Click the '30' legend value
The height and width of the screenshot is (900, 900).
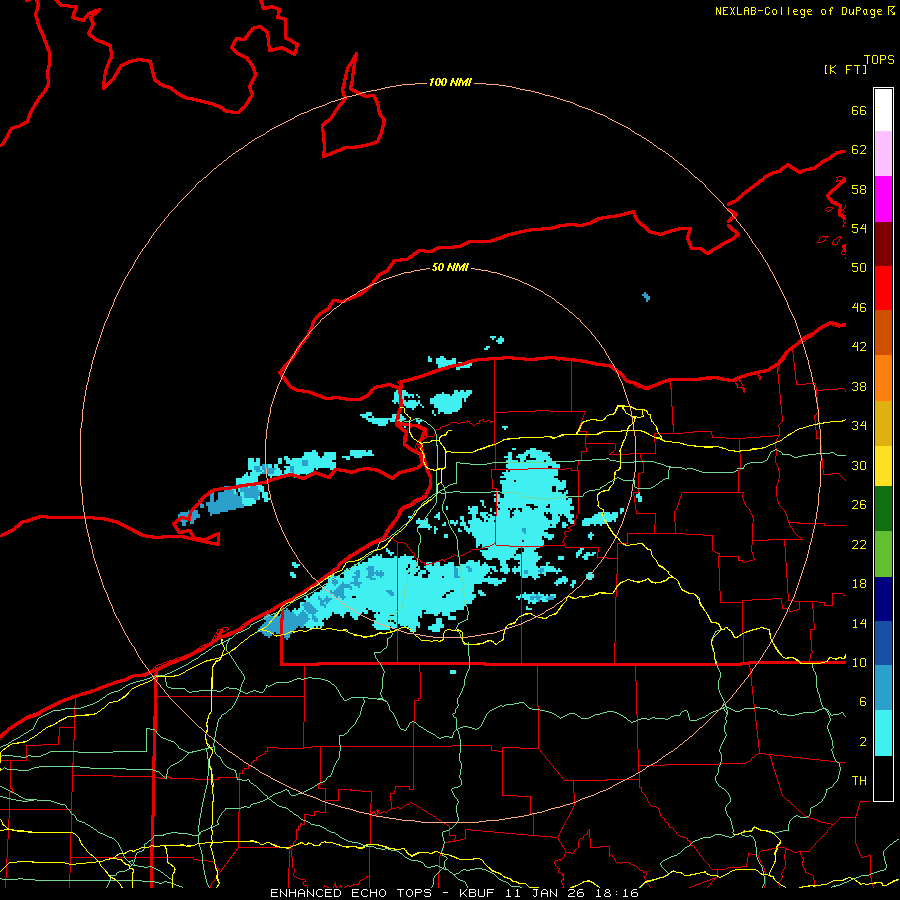859,465
